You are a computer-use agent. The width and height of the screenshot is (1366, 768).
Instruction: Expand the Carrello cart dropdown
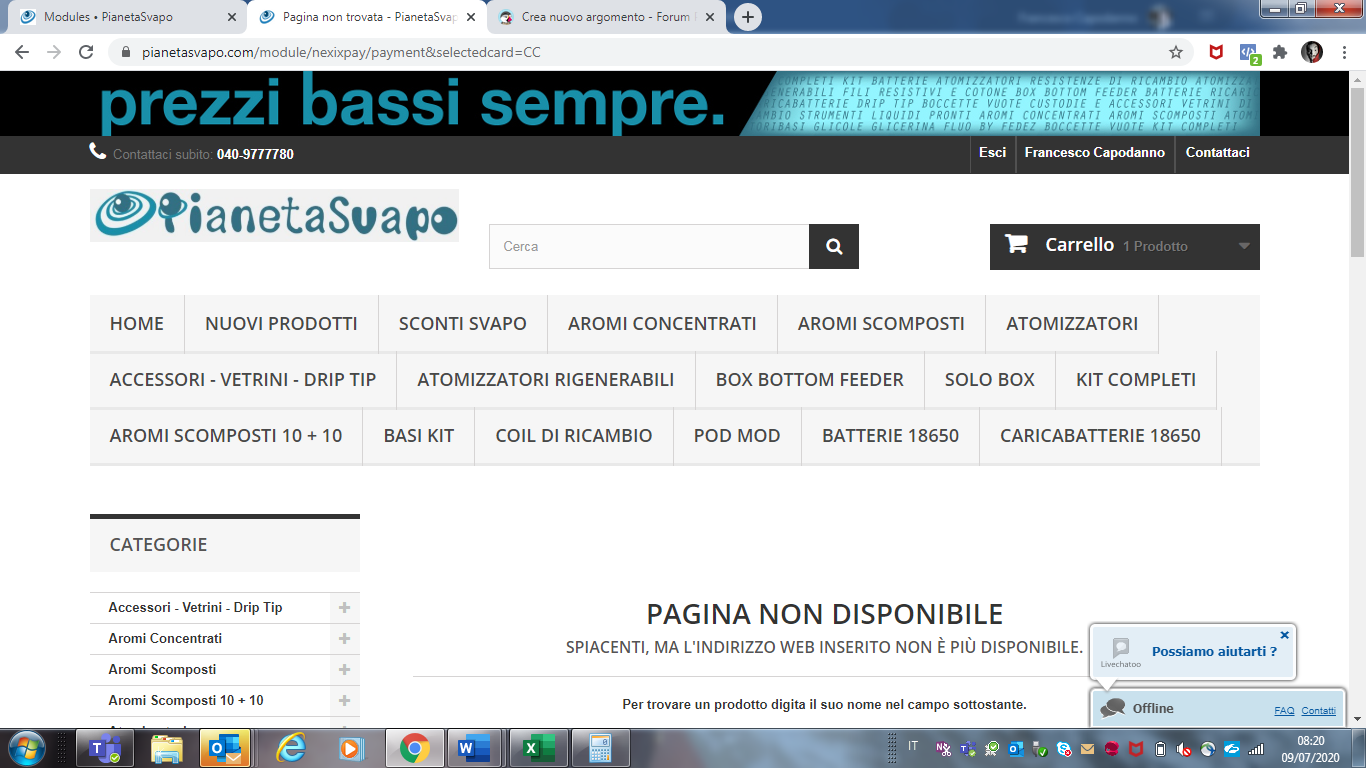[x=1244, y=246]
